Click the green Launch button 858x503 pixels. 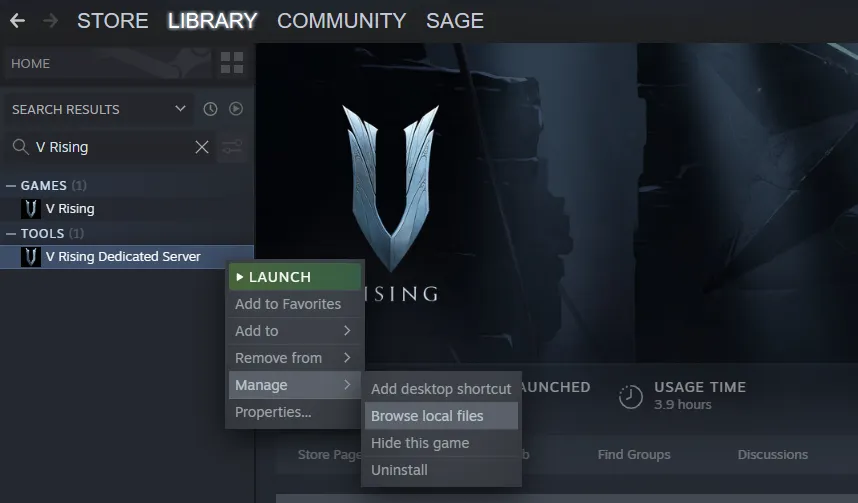click(x=294, y=277)
